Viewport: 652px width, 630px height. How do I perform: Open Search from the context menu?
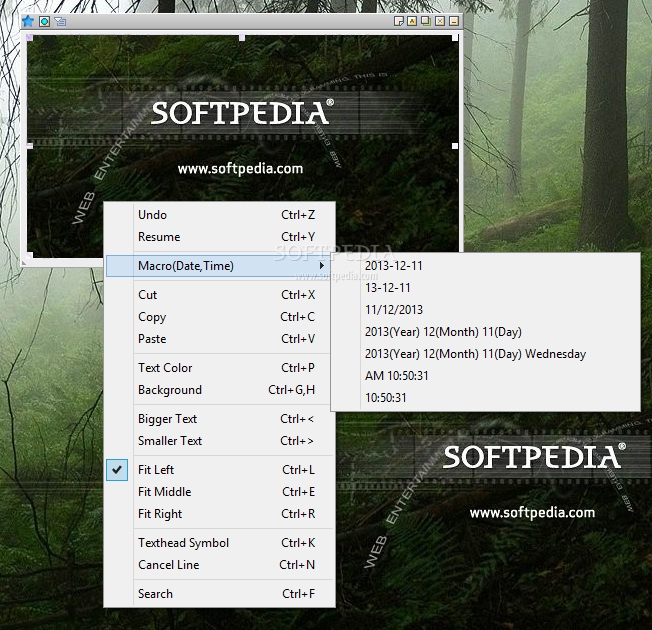point(220,594)
